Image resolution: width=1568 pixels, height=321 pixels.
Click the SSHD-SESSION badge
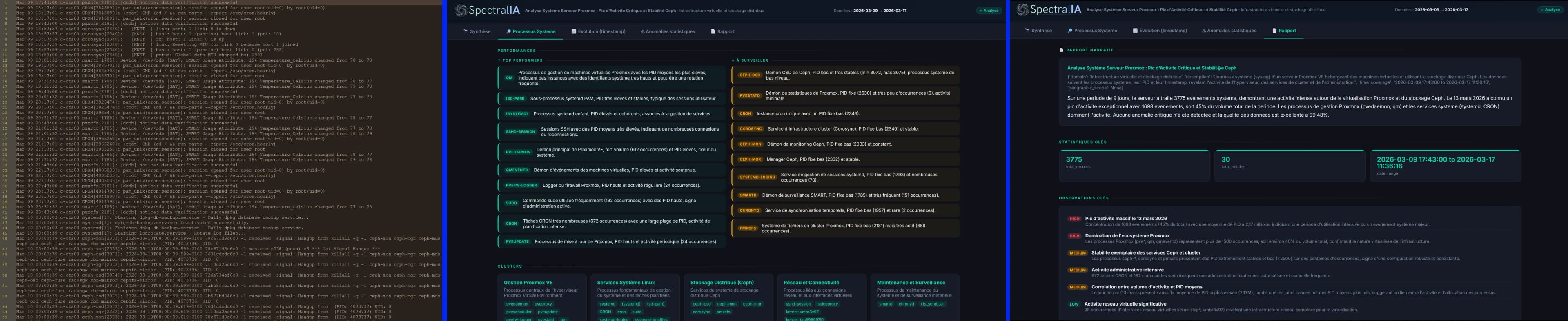[x=521, y=131]
